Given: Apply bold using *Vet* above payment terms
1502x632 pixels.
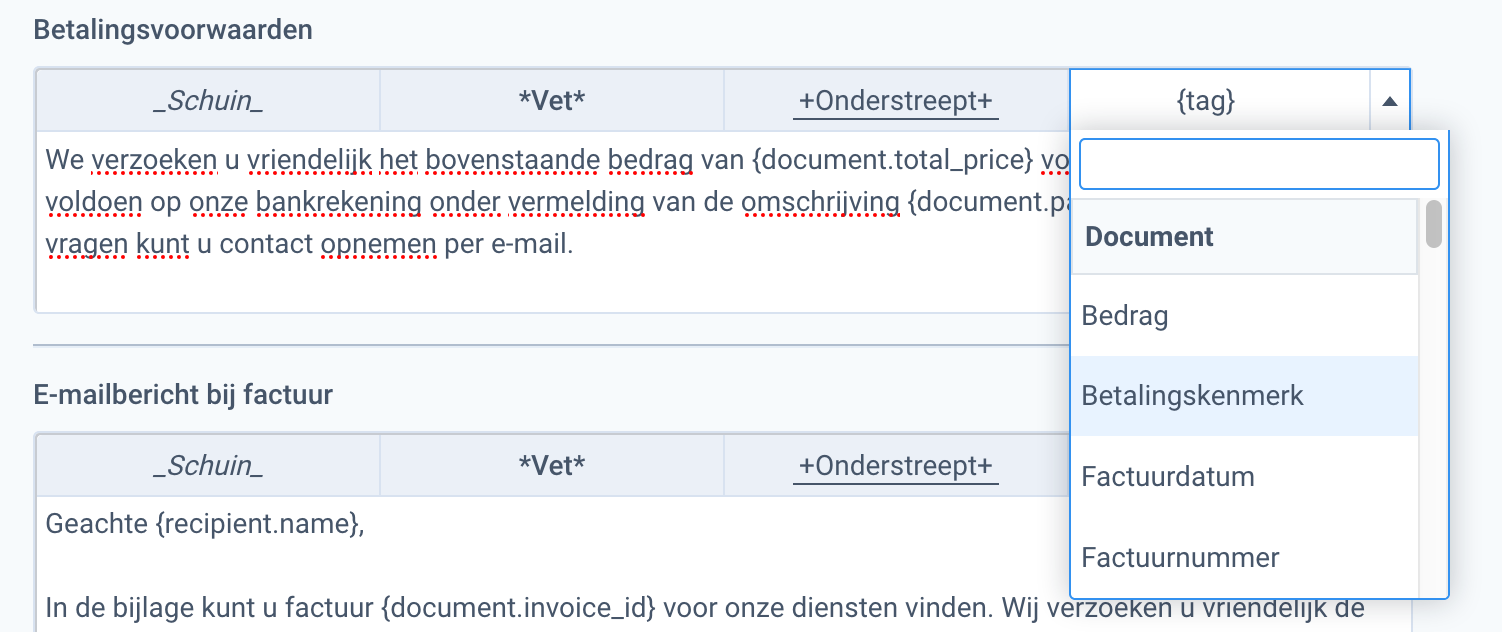Looking at the screenshot, I should point(551,99).
